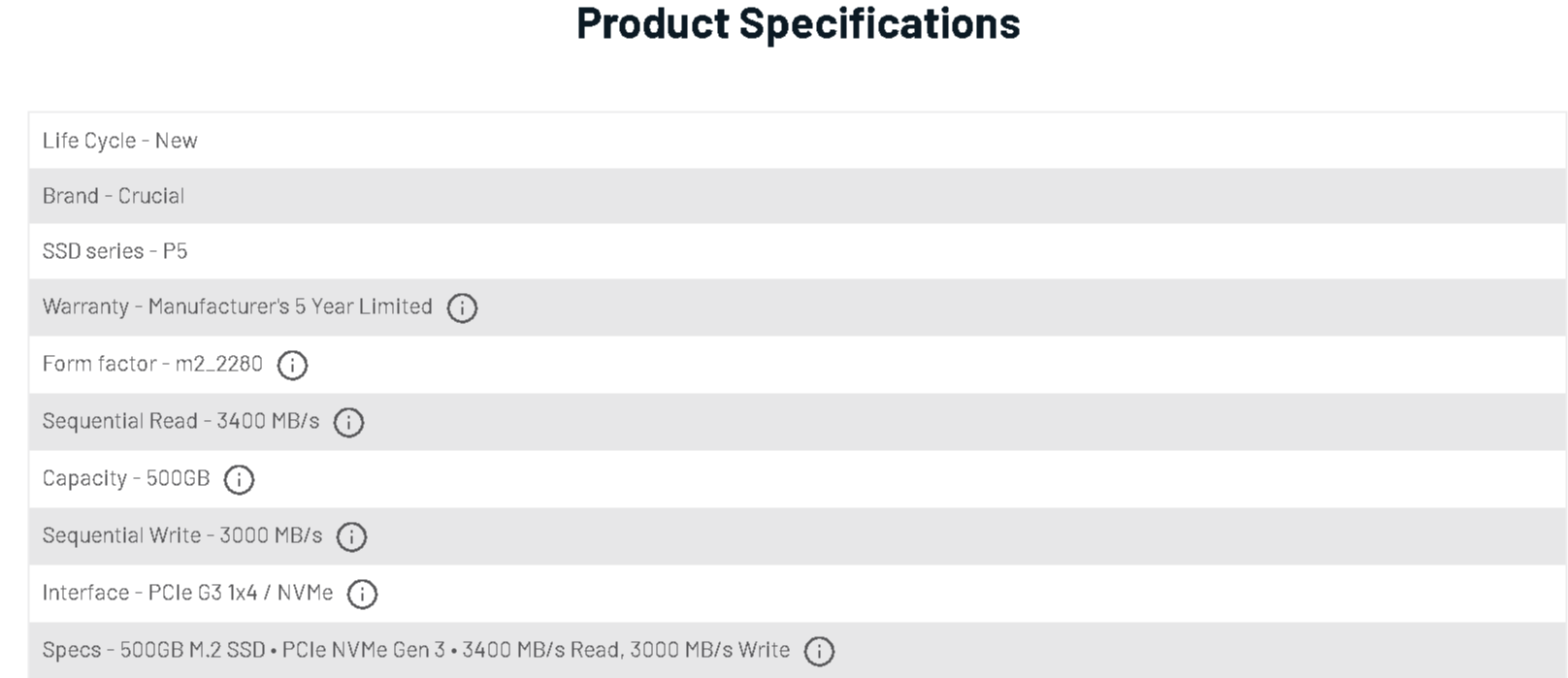Image resolution: width=1568 pixels, height=678 pixels.
Task: Click the info icon in Specs row
Action: (x=819, y=652)
